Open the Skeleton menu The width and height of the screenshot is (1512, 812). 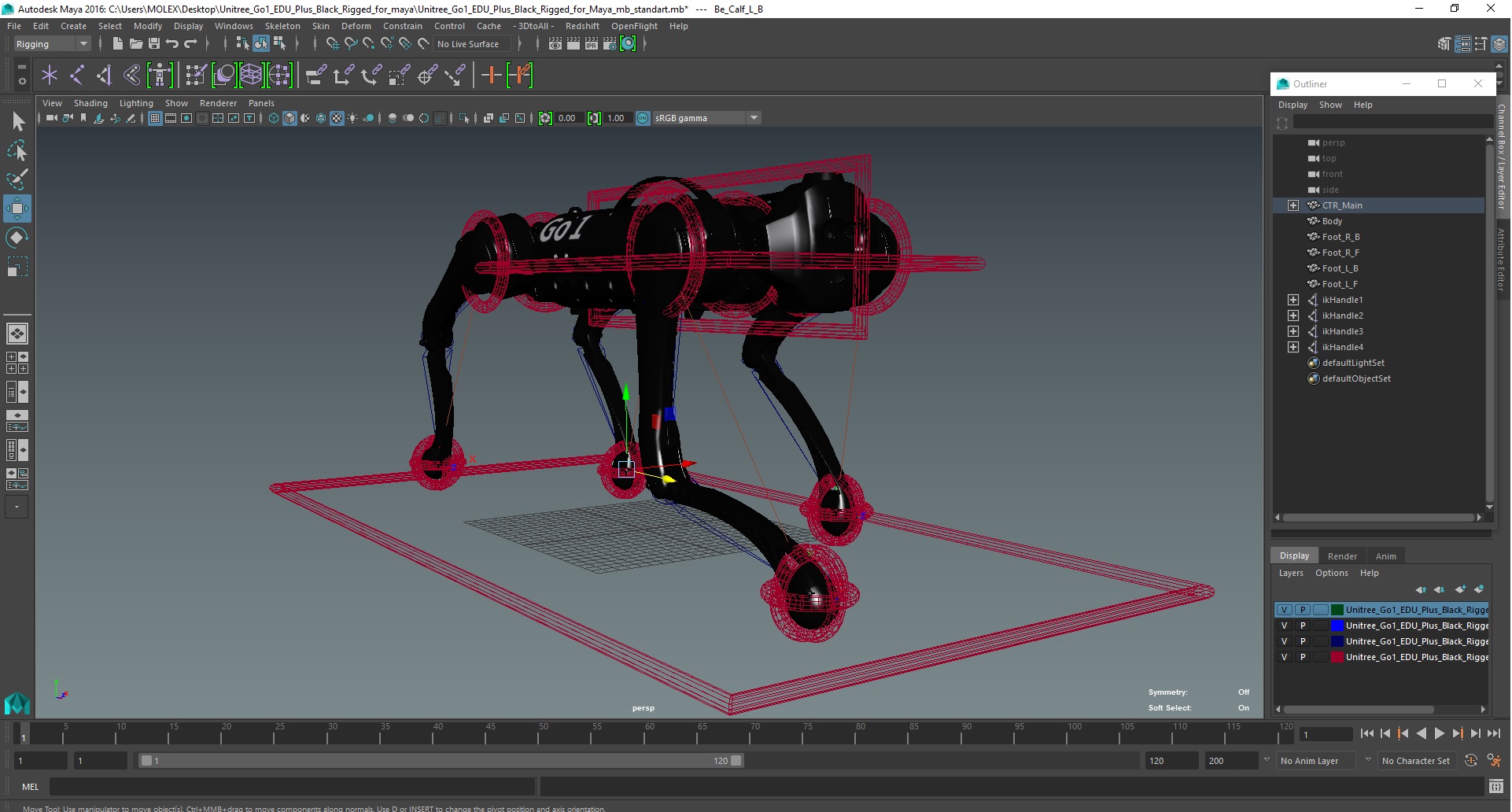[x=282, y=26]
